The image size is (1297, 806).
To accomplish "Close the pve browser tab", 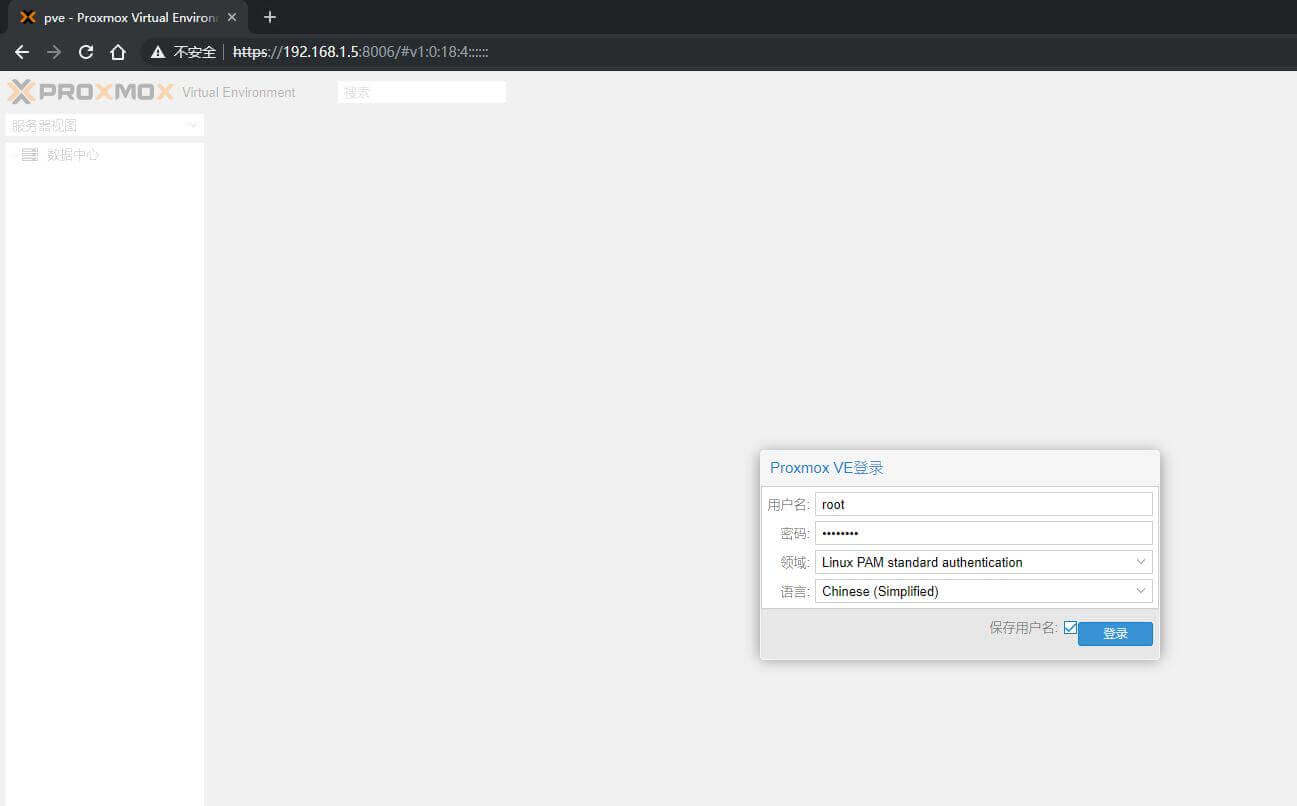I will pyautogui.click(x=232, y=17).
